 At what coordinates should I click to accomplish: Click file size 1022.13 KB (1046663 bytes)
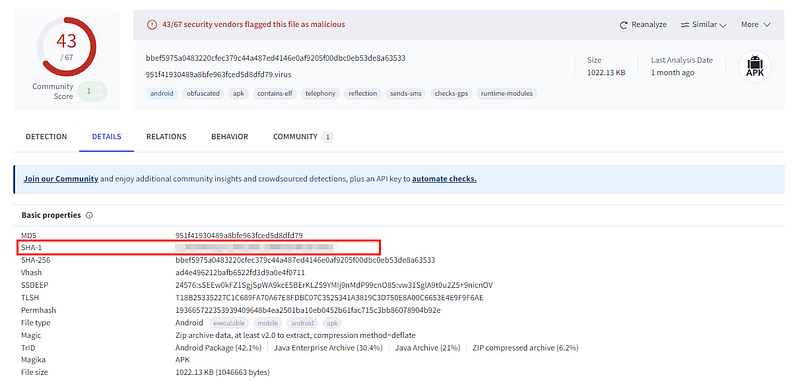click(x=222, y=373)
